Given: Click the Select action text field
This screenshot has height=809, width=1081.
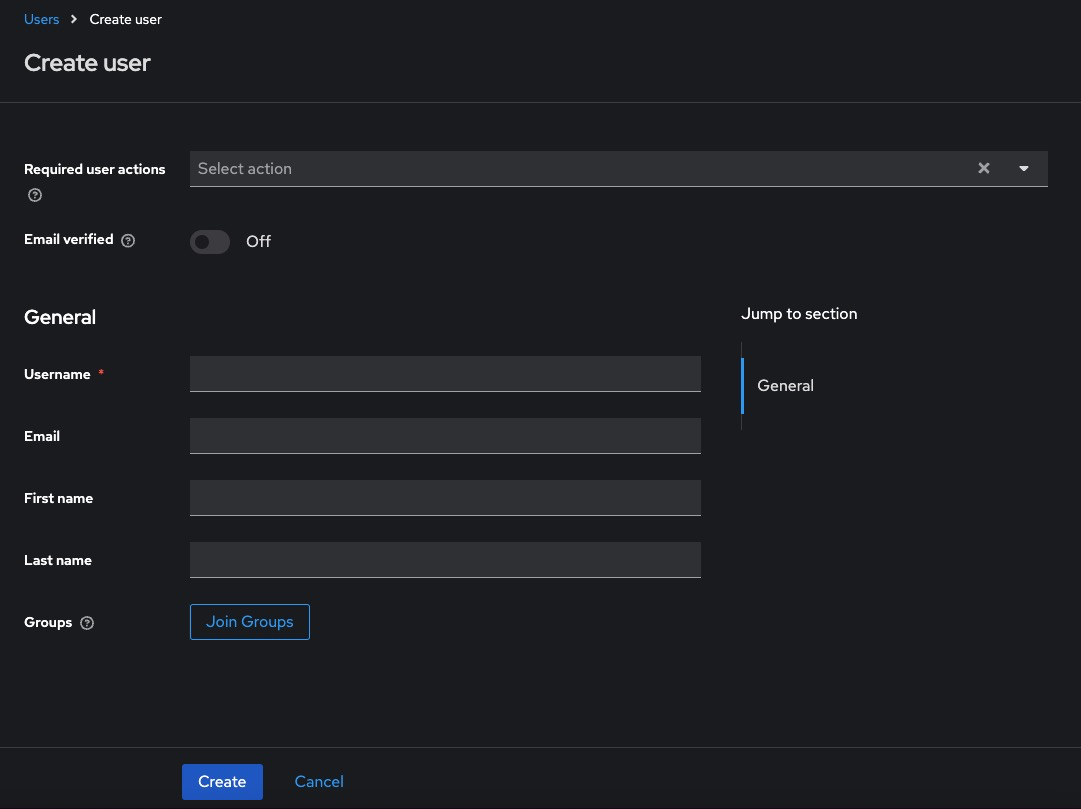Looking at the screenshot, I should click(x=580, y=169).
